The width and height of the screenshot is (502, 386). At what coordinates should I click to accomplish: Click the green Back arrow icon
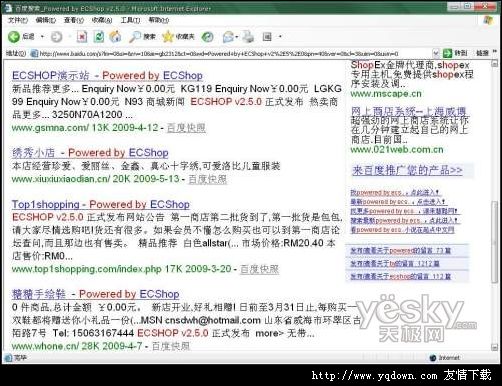[14, 37]
